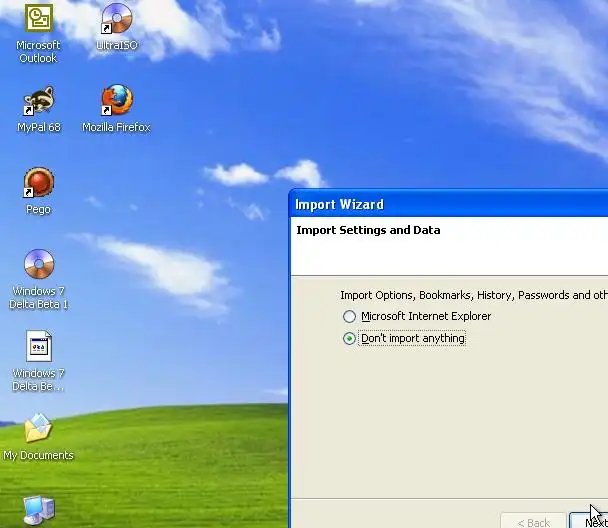Click the disabled Back button

click(534, 521)
